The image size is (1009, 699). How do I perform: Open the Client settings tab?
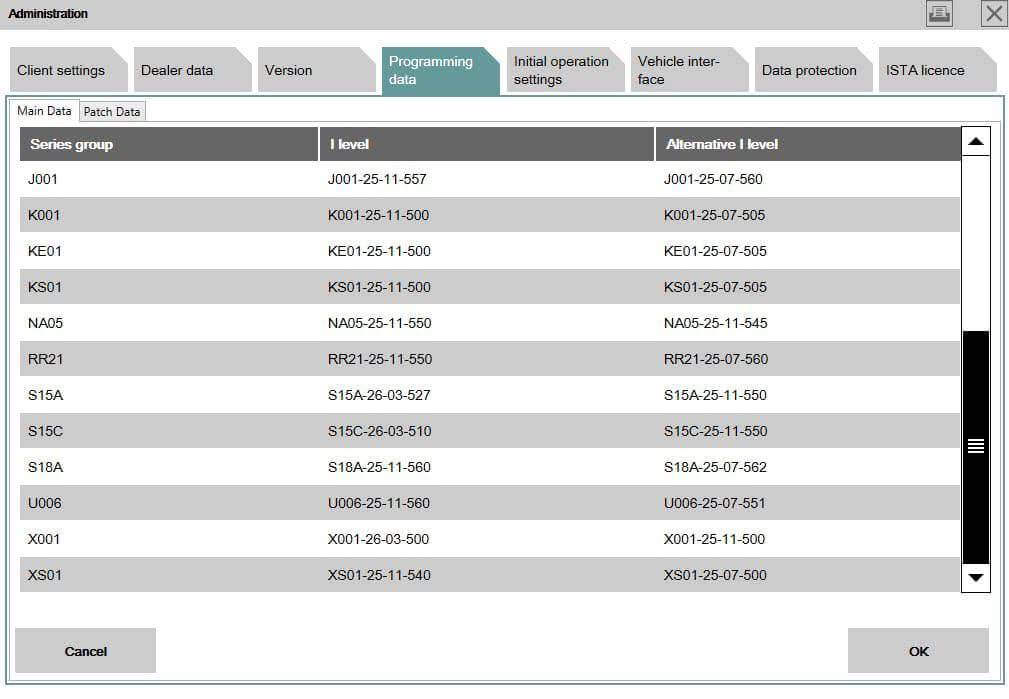(x=61, y=71)
